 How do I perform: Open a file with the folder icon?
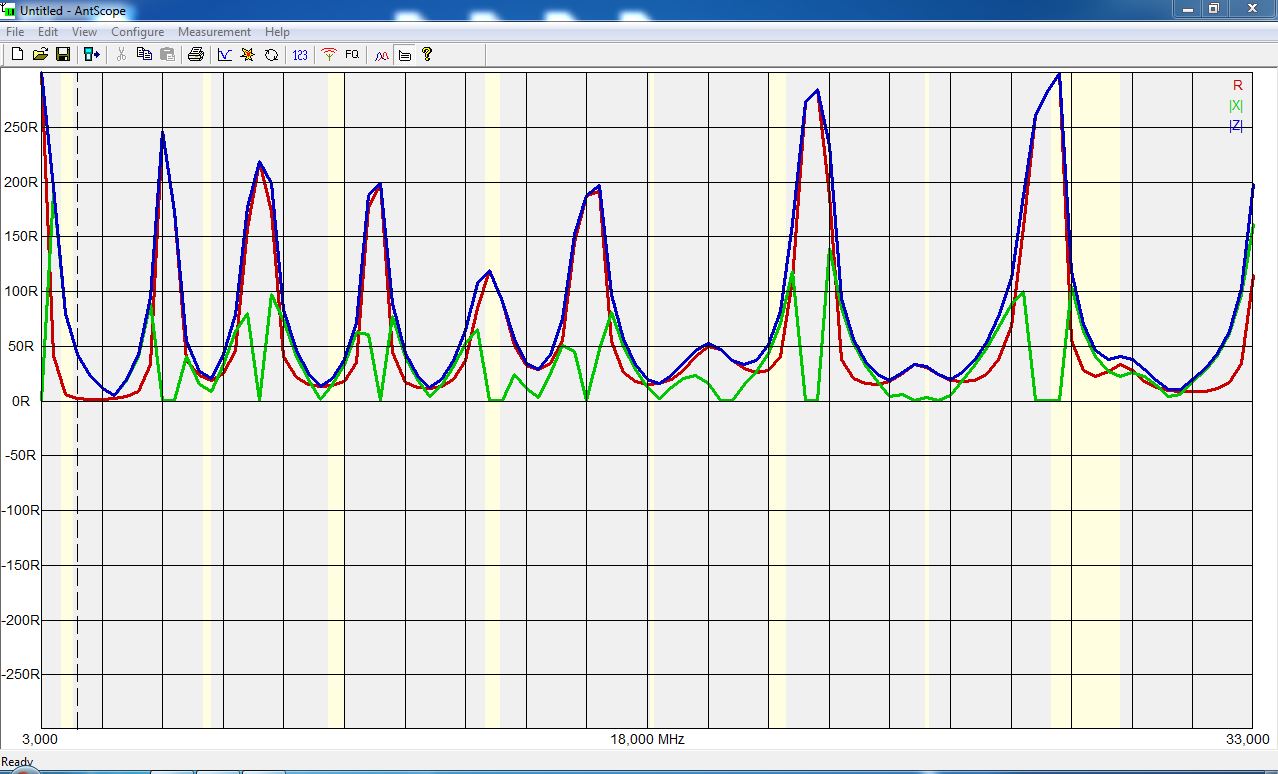(40, 54)
